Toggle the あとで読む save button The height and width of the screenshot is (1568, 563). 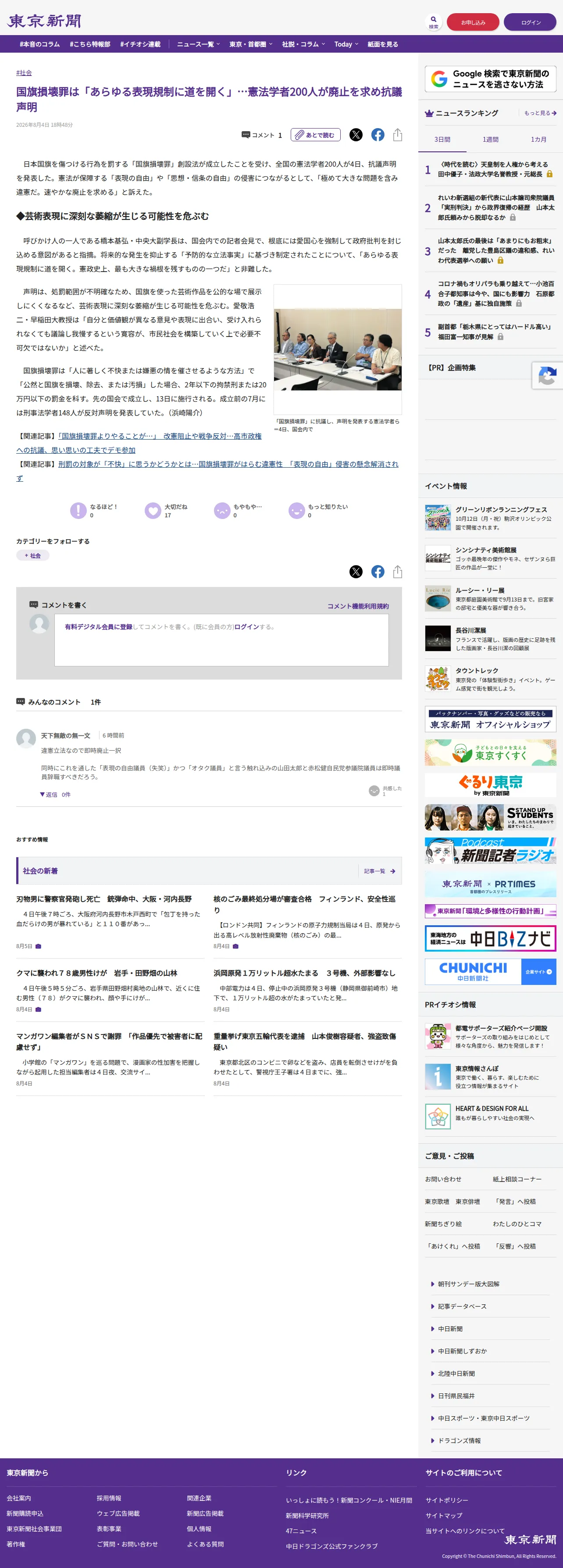[x=315, y=135]
